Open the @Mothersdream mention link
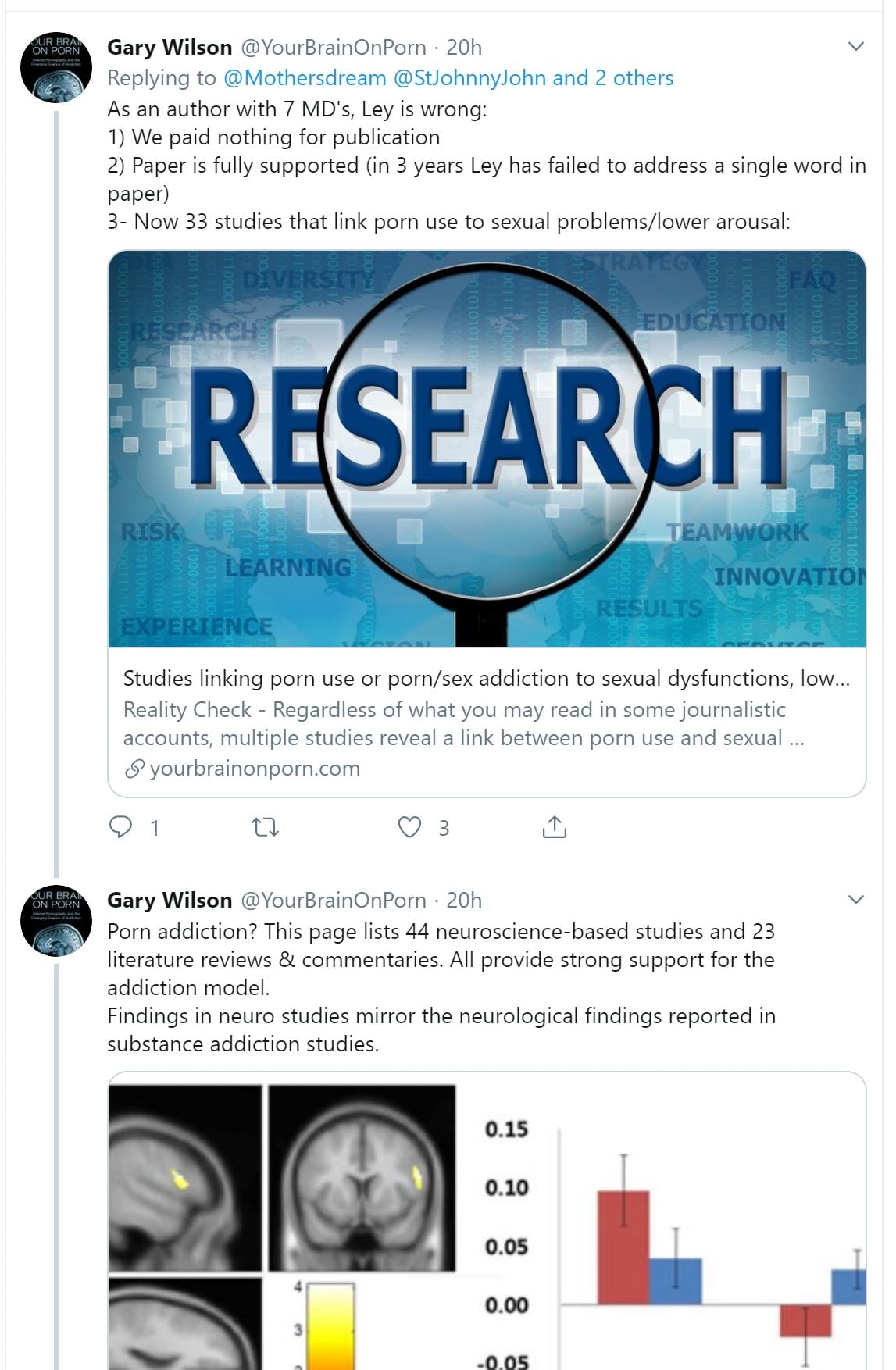 [305, 78]
